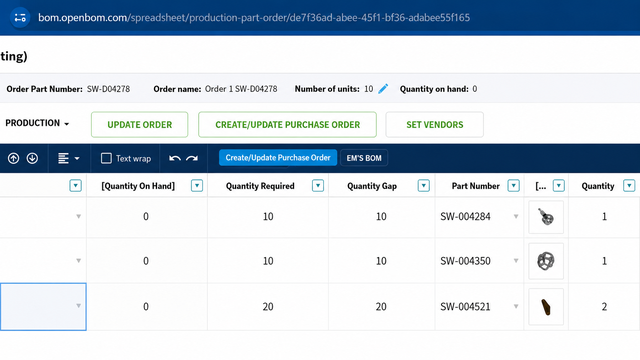Image resolution: width=640 pixels, height=360 pixels.
Task: Open thumbnail column filter dropdown
Action: tap(559, 186)
